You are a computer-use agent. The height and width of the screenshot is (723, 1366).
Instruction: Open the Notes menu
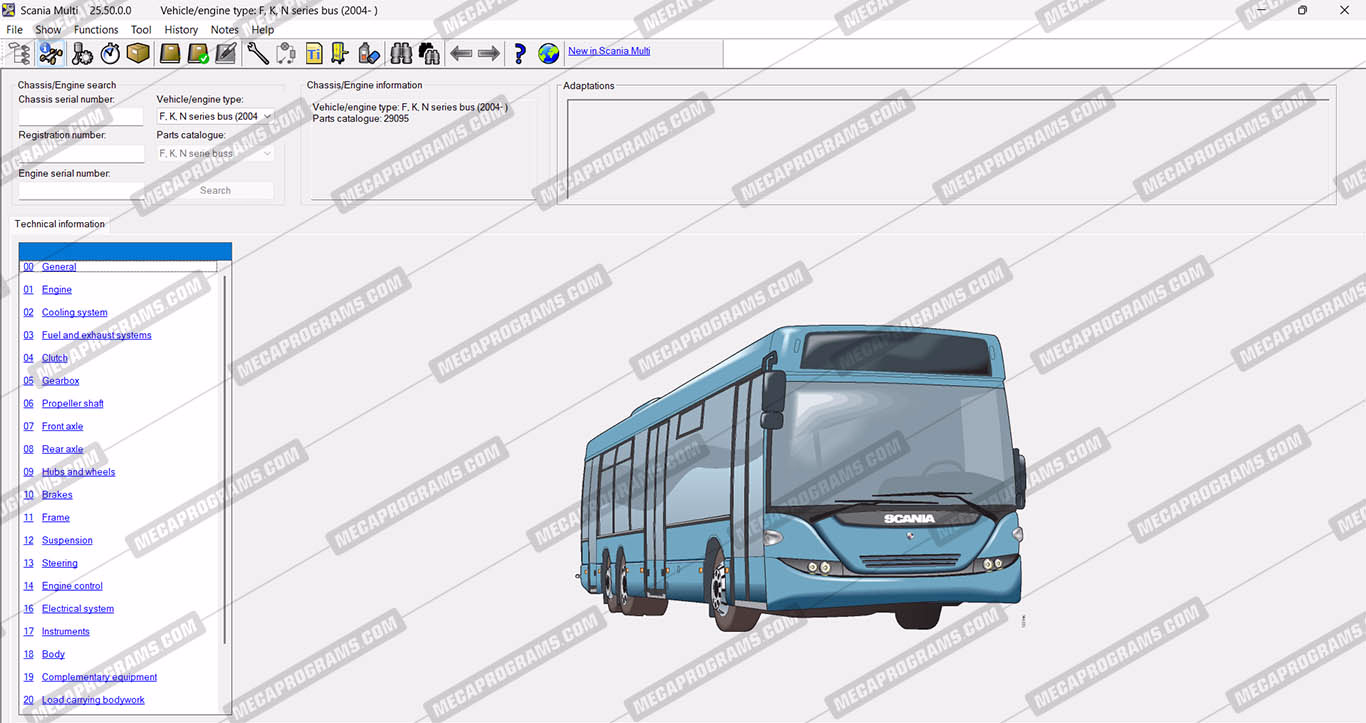pos(225,30)
